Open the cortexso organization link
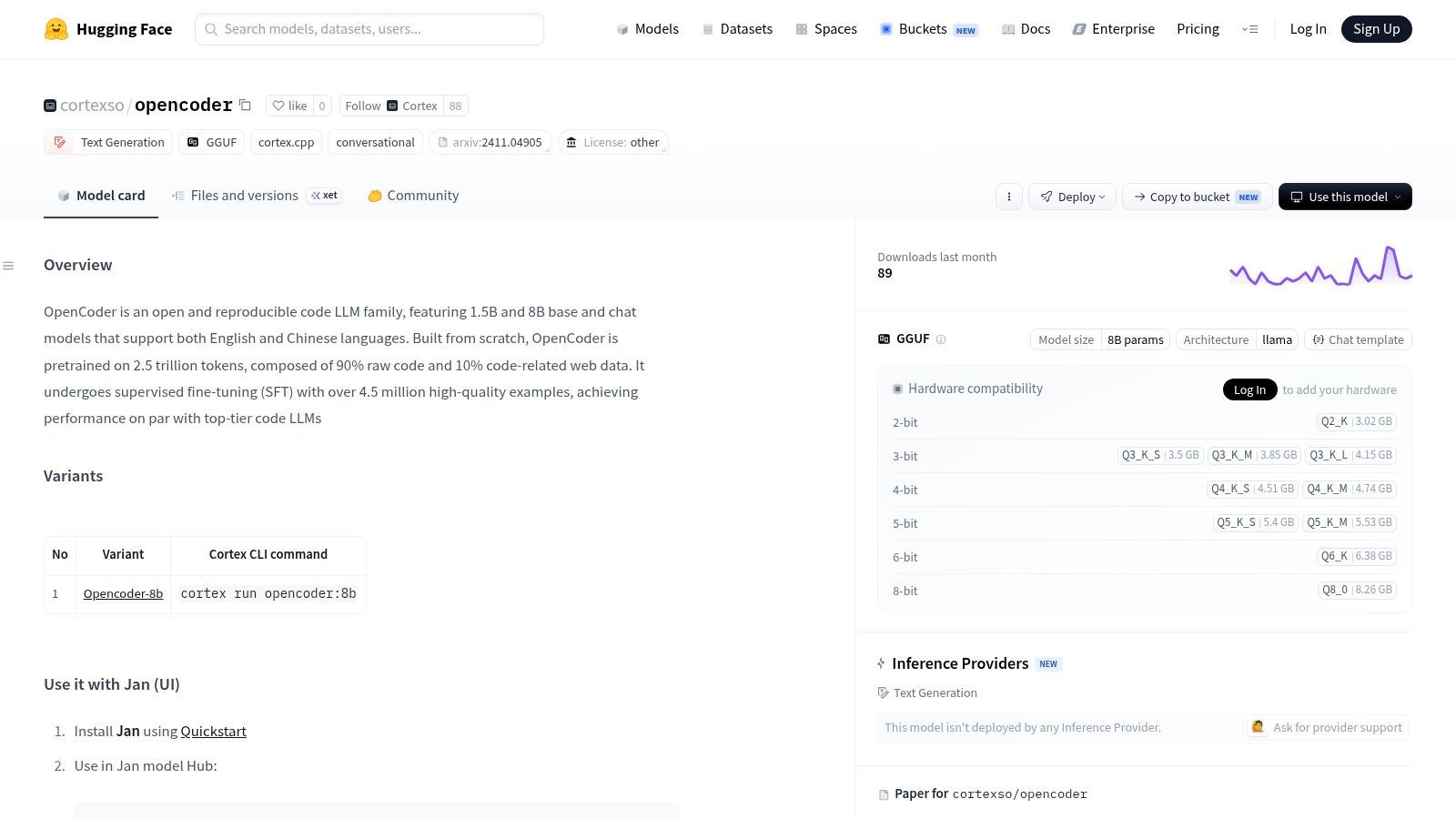Viewport: 1456px width, 819px height. click(92, 106)
